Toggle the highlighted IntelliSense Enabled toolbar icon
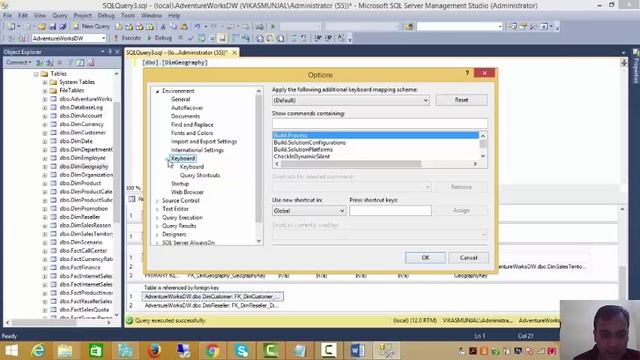Screen dimensions: 640x360 [x=222, y=38]
